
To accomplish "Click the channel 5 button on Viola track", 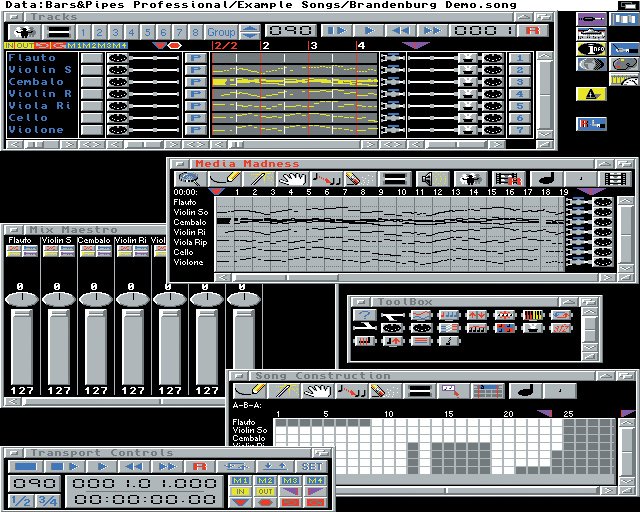I will point(520,106).
